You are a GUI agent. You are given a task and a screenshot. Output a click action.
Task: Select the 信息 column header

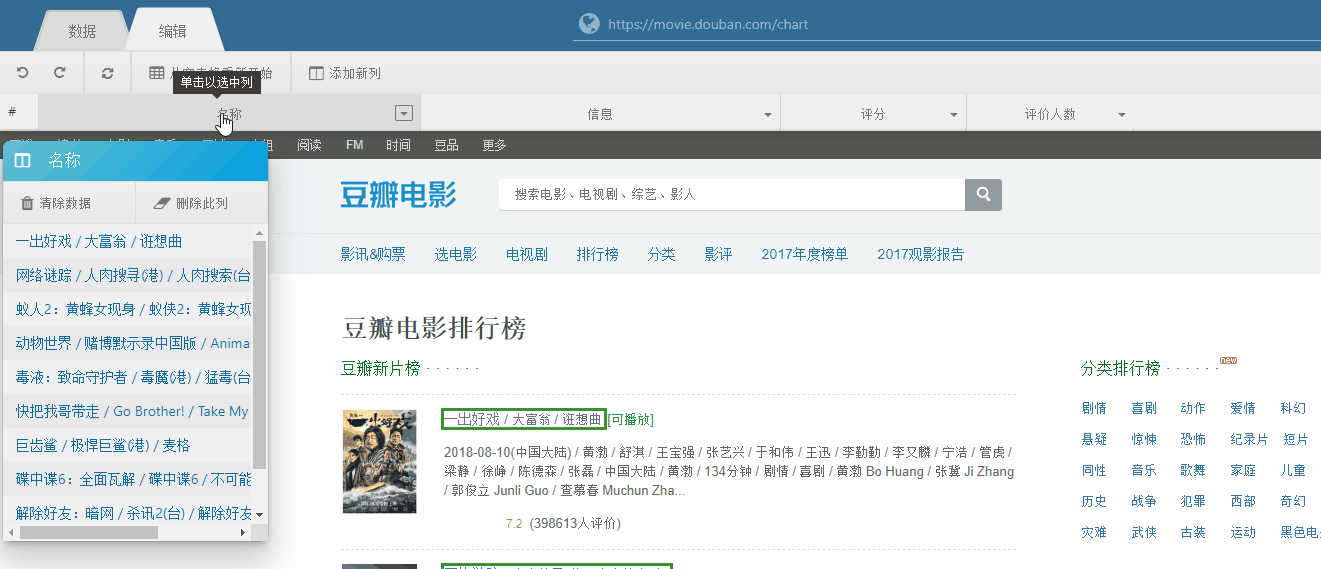(600, 114)
